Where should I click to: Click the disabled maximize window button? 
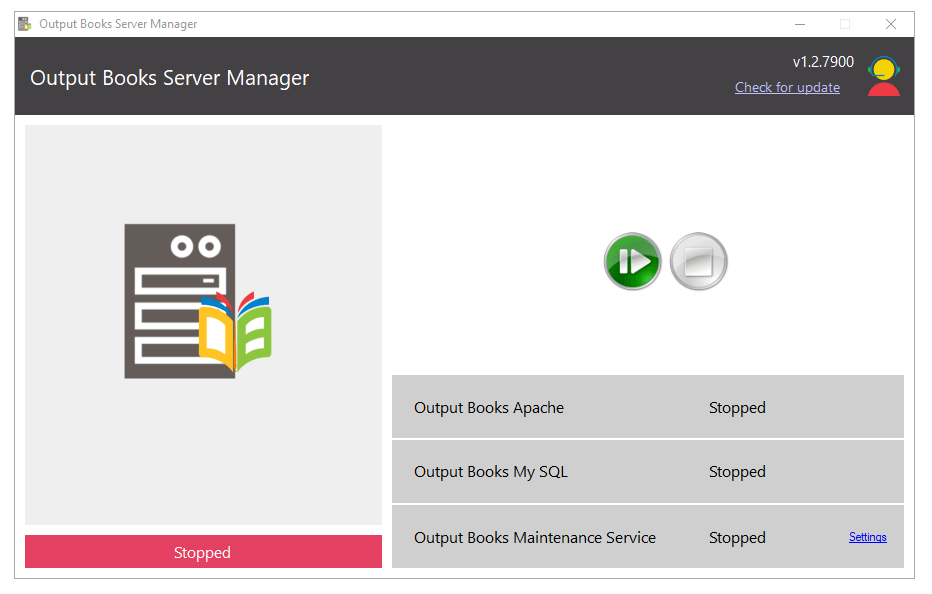(845, 24)
